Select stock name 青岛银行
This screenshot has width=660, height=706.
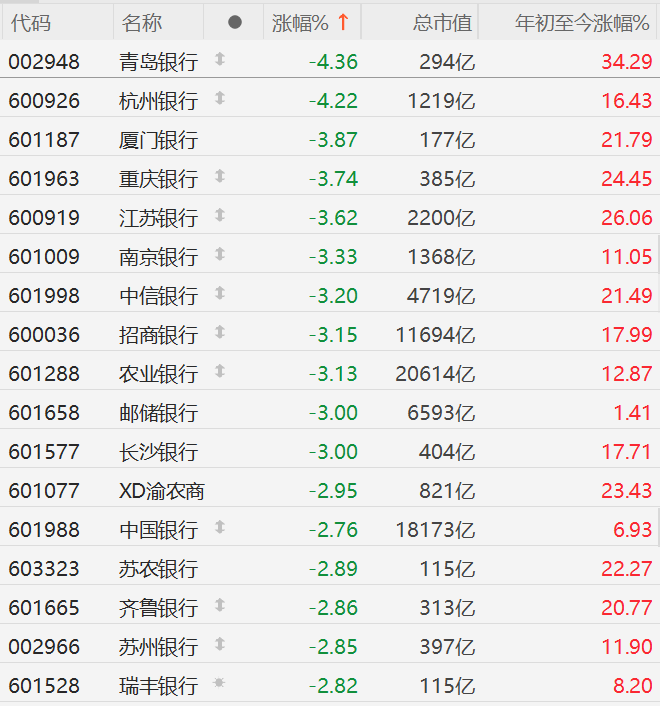point(158,62)
